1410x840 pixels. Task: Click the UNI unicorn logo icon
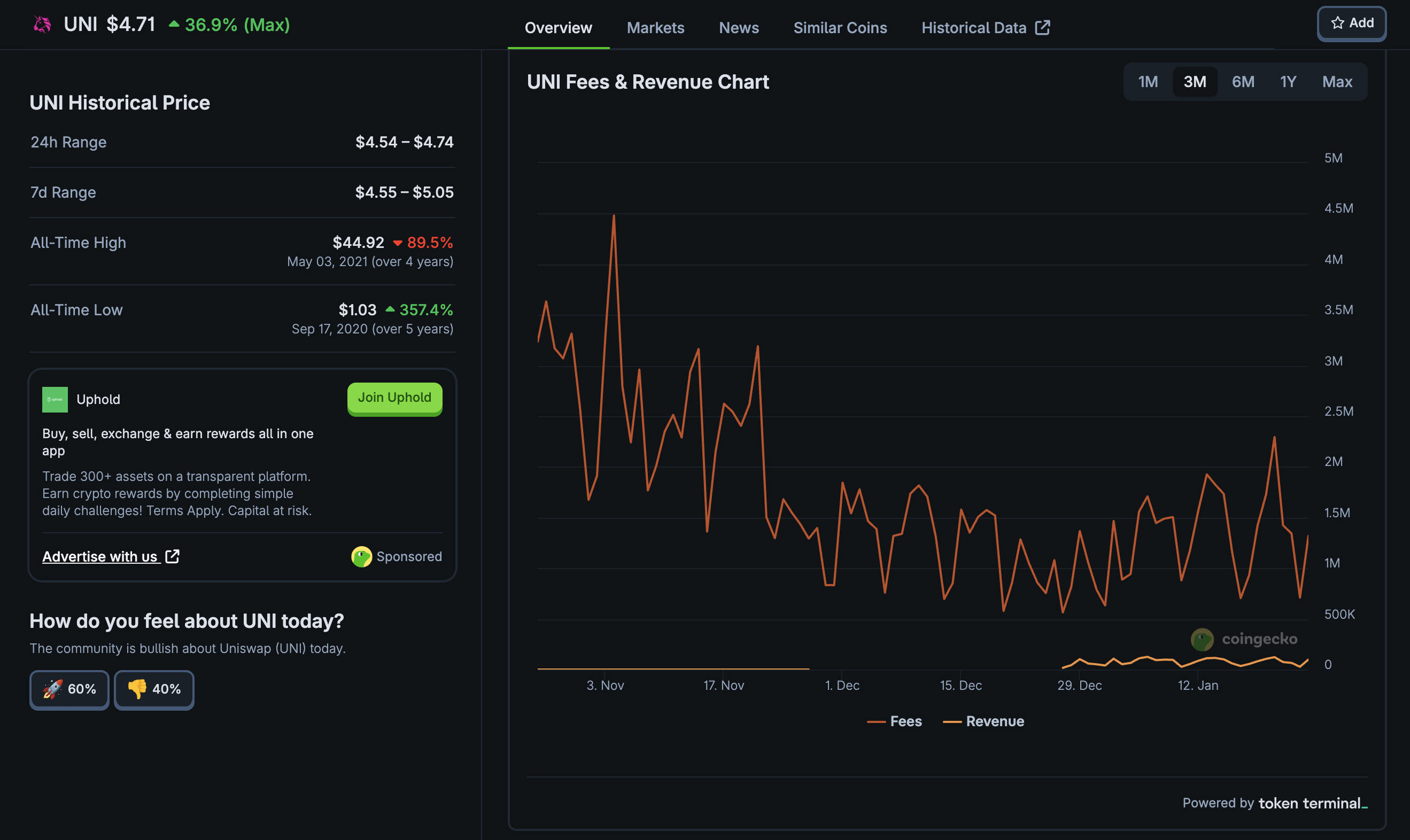pos(42,25)
